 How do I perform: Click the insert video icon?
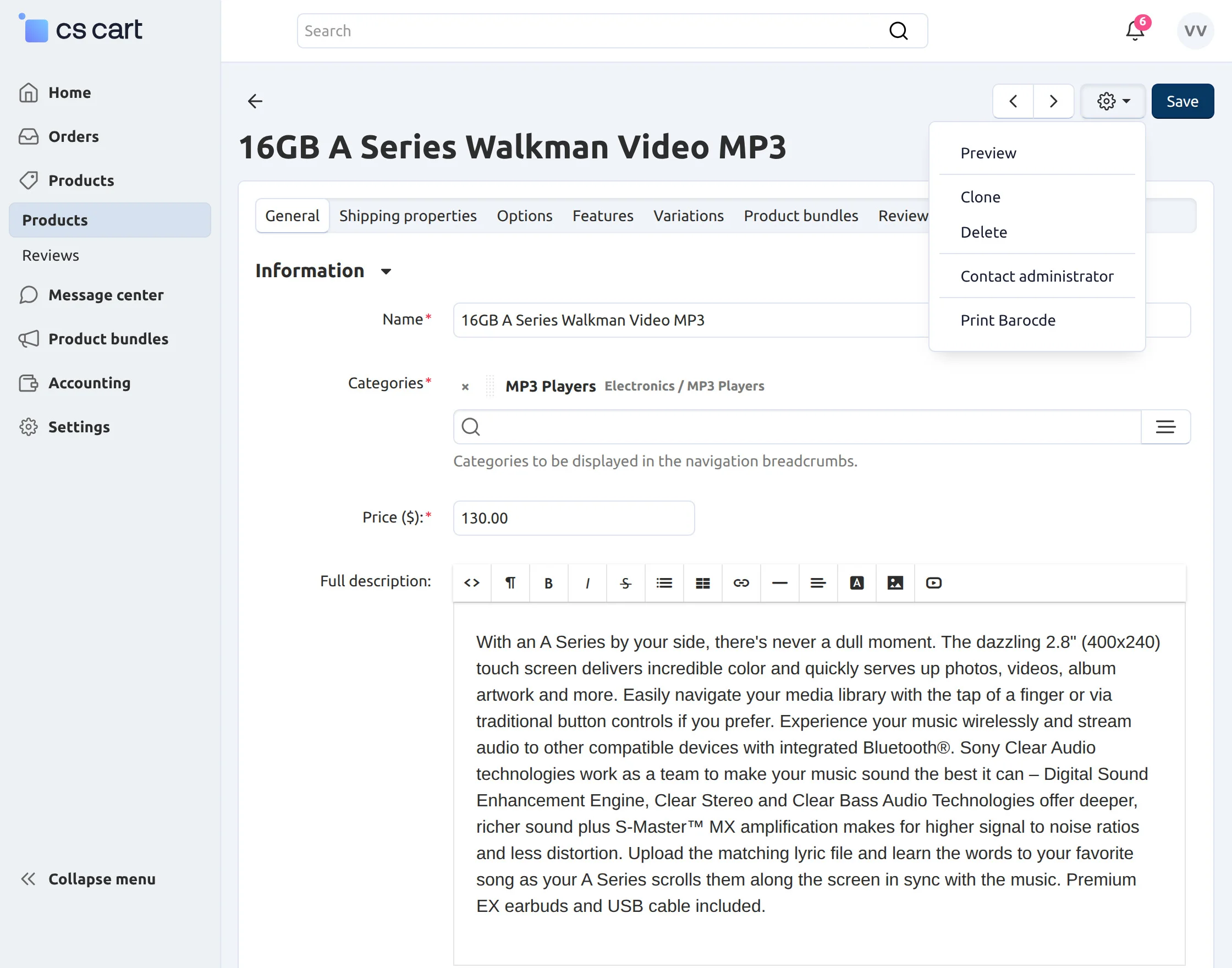pyautogui.click(x=933, y=582)
